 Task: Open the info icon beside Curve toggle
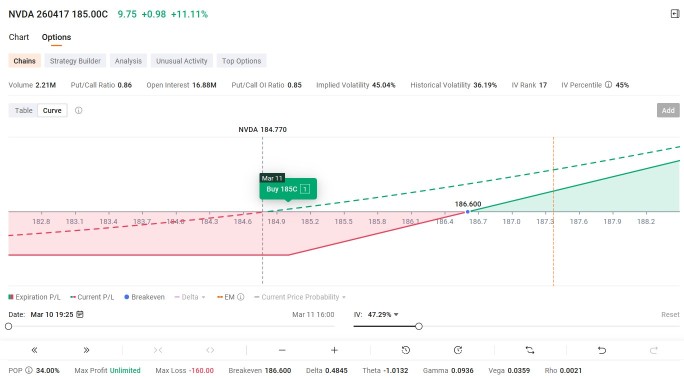pos(79,110)
